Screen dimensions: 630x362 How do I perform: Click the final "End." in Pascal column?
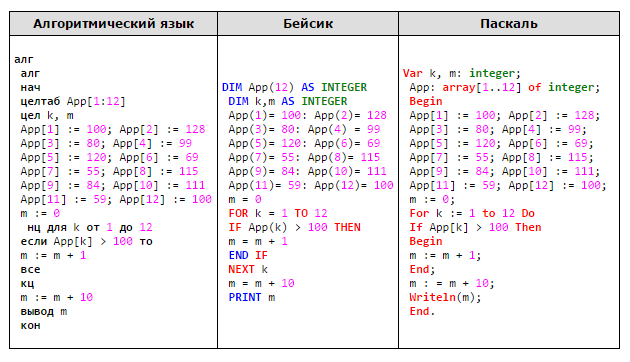[422, 311]
